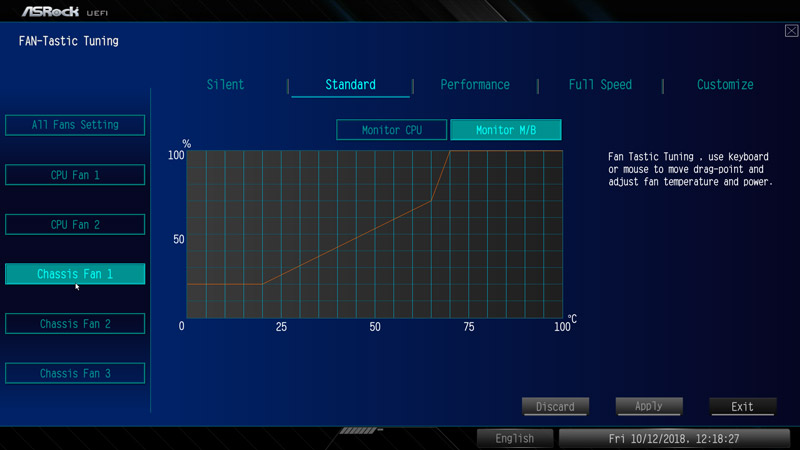
Task: Click the Fan Tastic Tuning help text
Action: pyautogui.click(x=690, y=169)
